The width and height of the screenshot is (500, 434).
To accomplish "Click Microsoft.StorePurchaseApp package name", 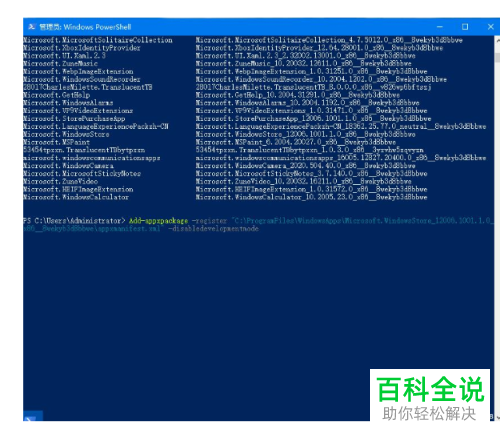I will (74, 119).
